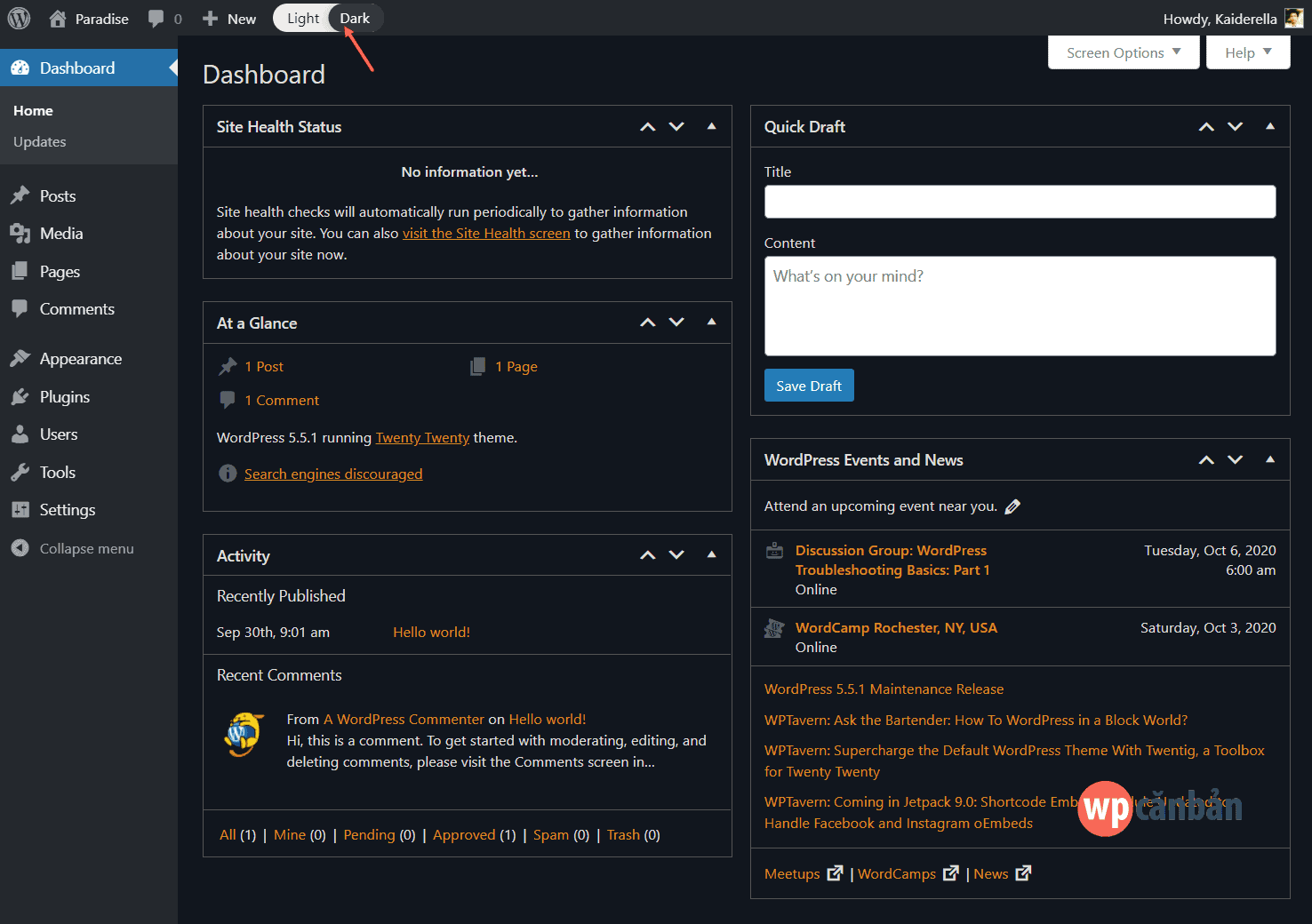Screen dimensions: 1312x924
Task: Click the Users icon in sidebar
Action: 20,434
